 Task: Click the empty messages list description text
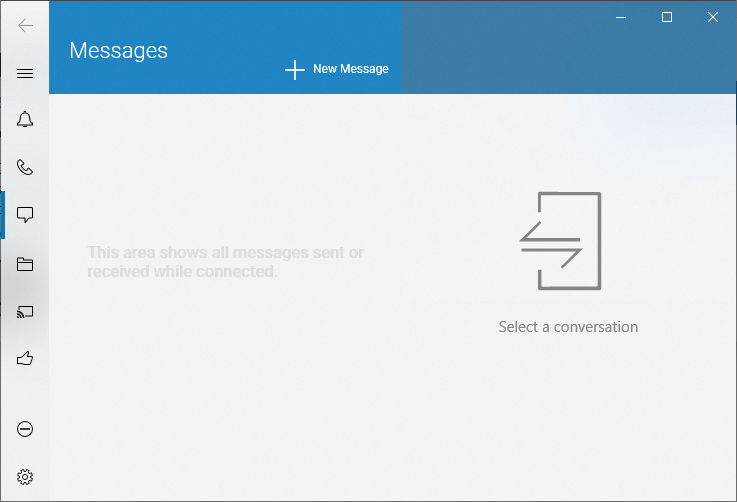(225, 262)
